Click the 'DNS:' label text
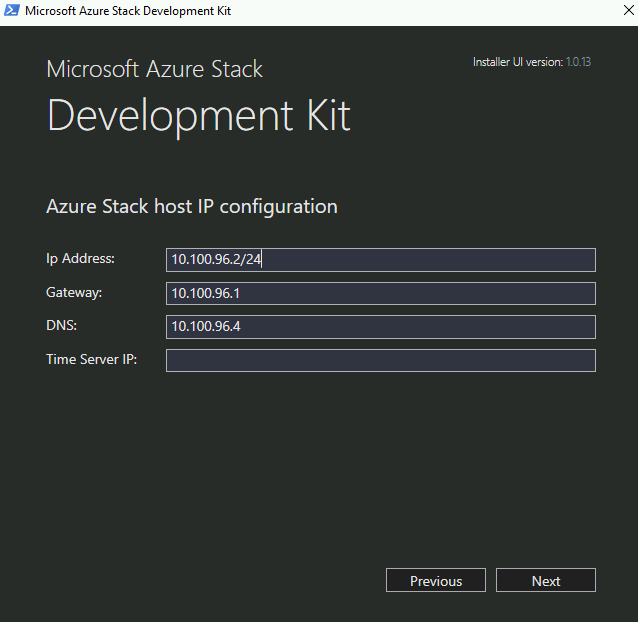 pos(61,325)
